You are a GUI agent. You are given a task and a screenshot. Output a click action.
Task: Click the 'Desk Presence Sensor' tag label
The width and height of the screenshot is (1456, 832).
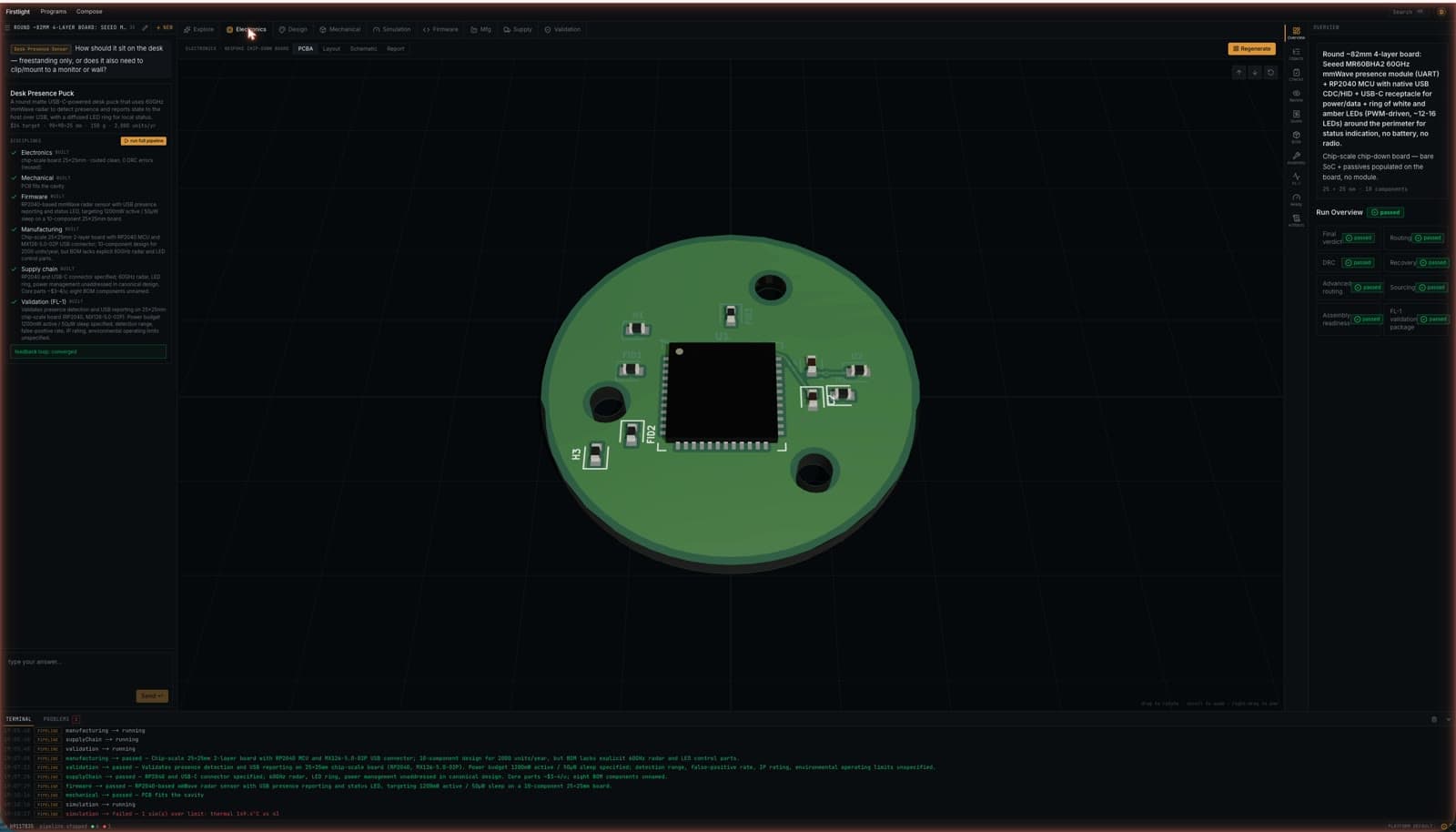click(x=40, y=49)
